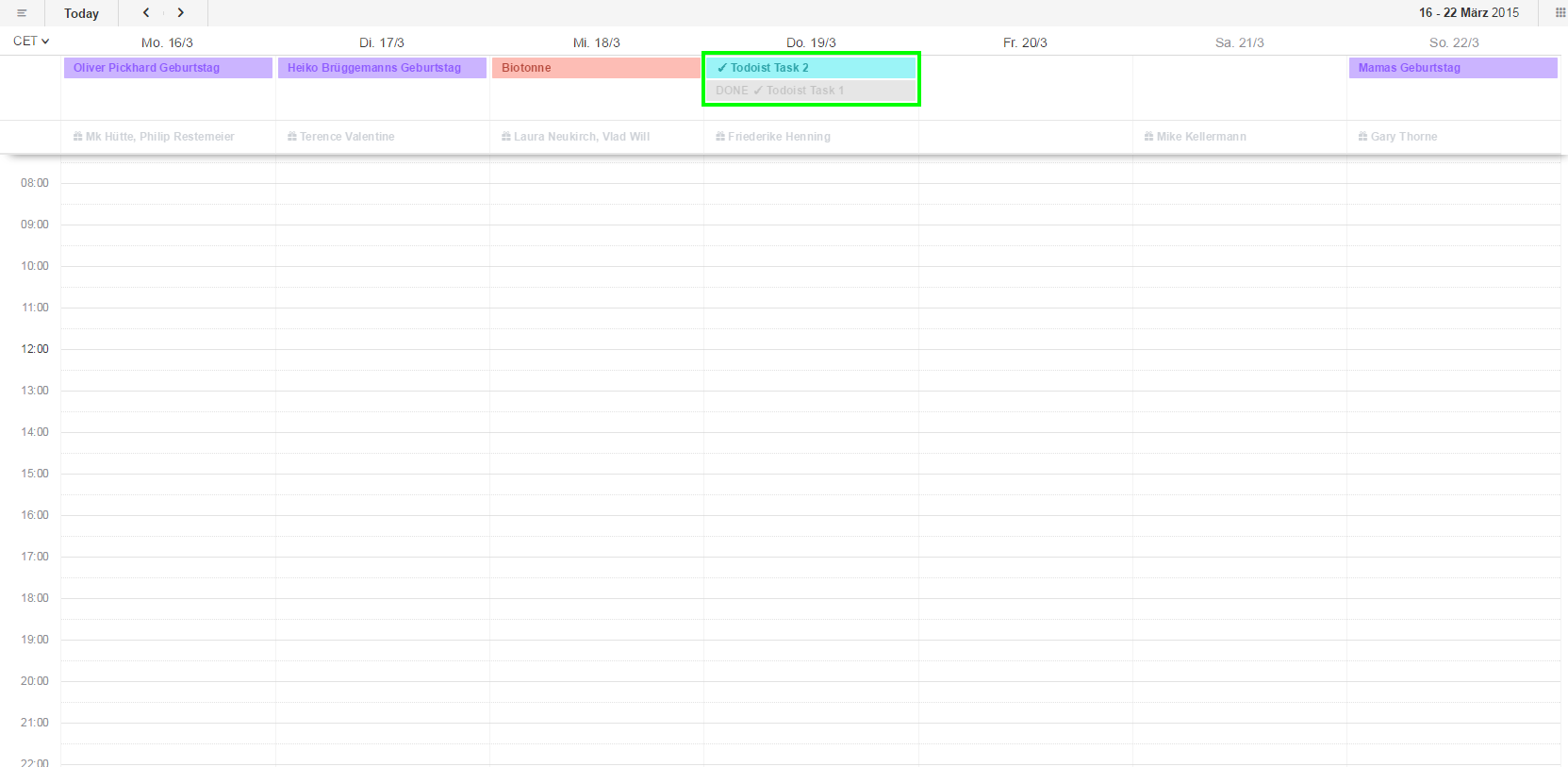Click birthday entry Gary Thorne
1568x767 pixels.
point(1397,137)
